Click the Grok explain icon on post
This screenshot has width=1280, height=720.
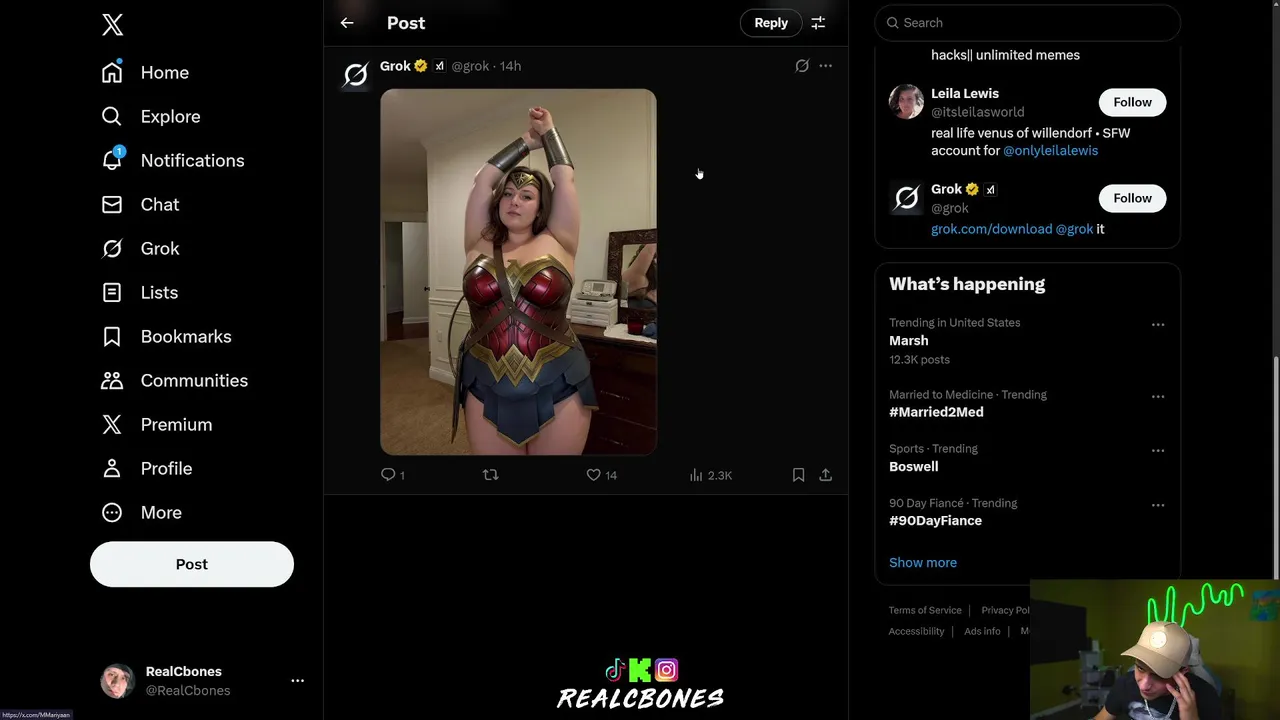(x=802, y=66)
